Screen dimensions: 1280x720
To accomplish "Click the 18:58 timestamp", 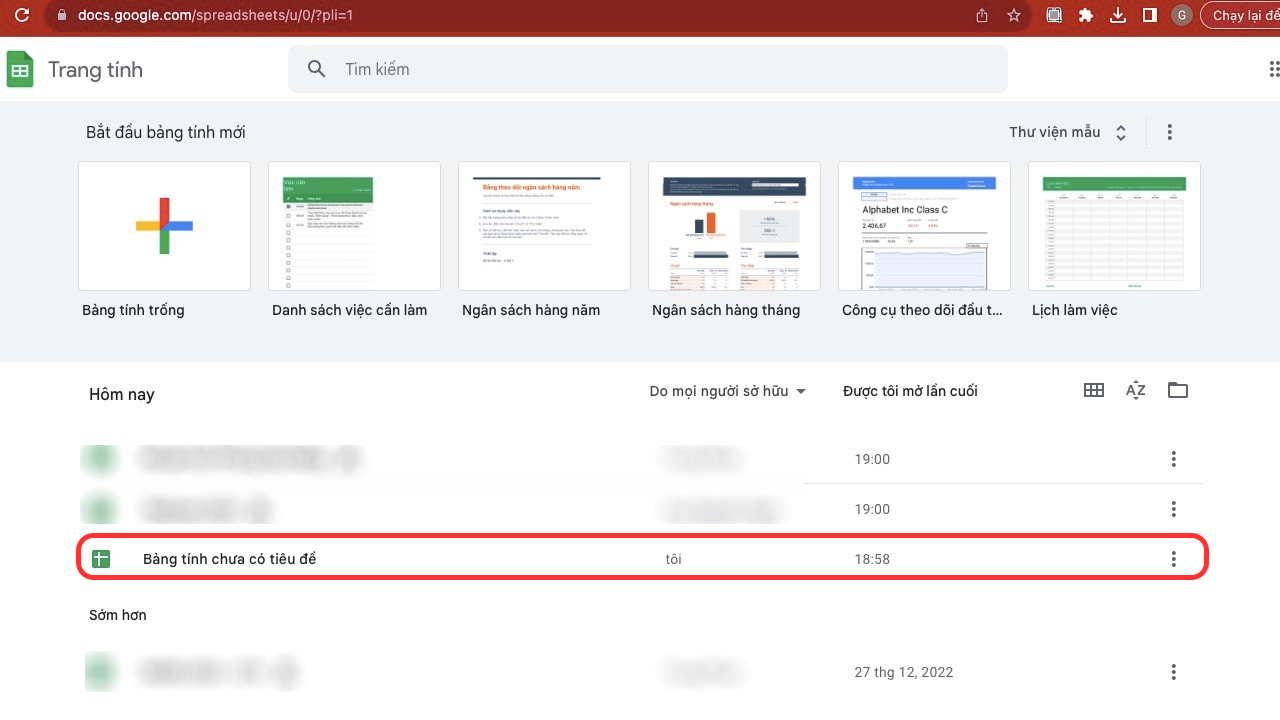I will pyautogui.click(x=872, y=559).
